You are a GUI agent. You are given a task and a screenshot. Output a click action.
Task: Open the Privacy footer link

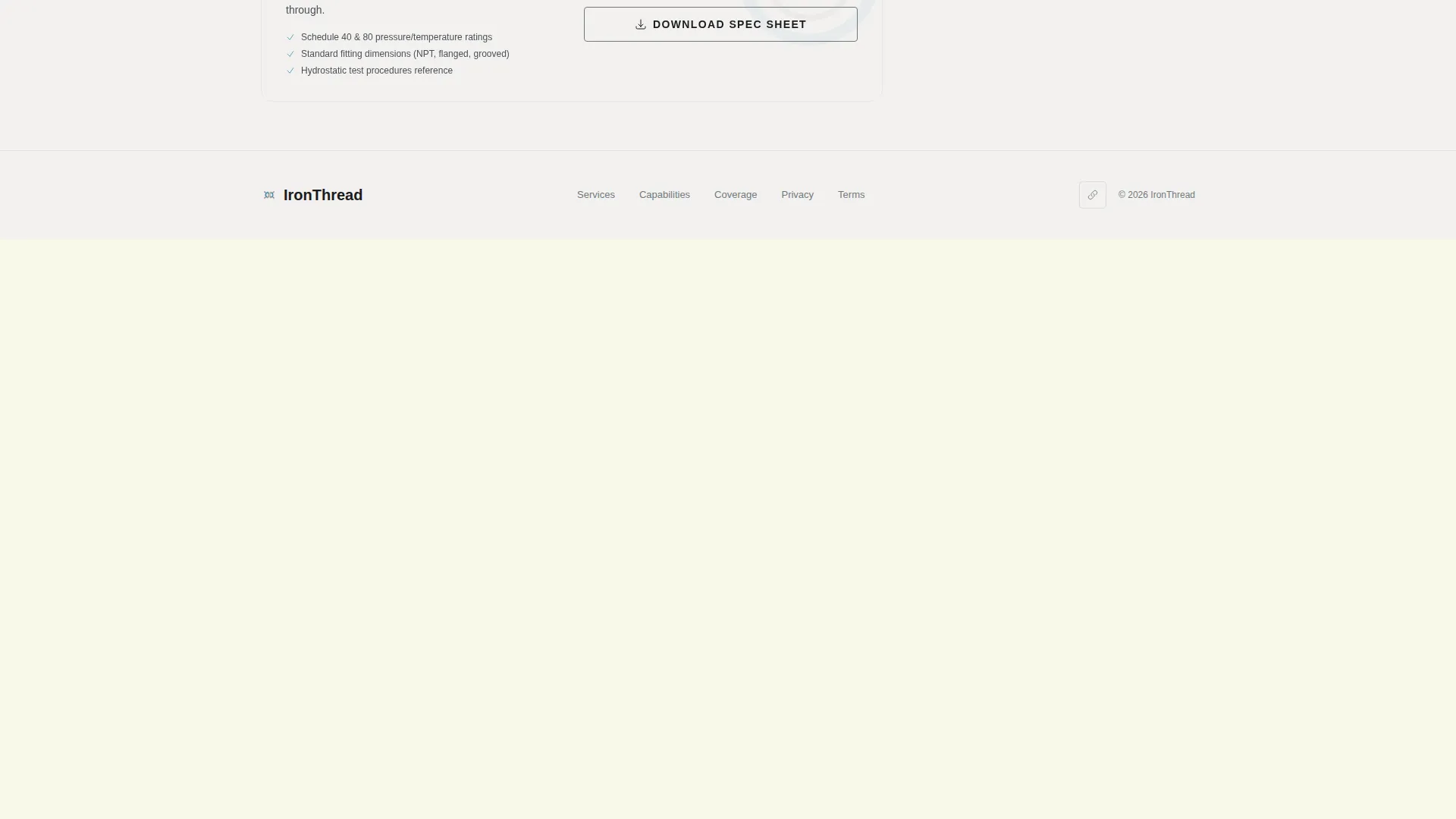point(797,195)
